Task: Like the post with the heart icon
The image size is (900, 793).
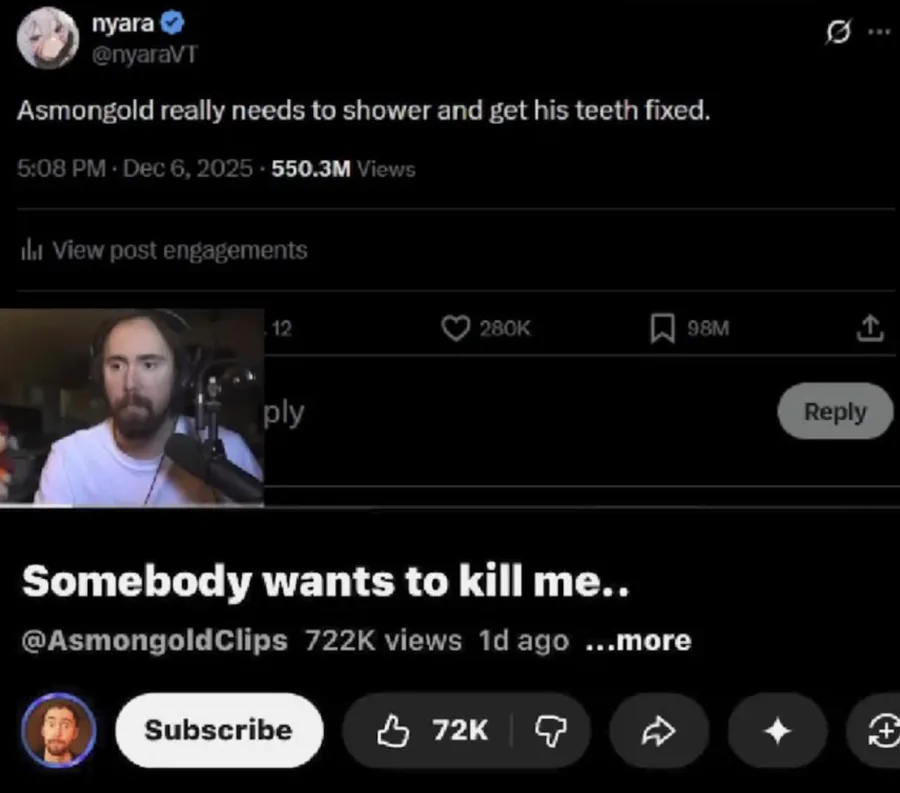Action: tap(456, 329)
